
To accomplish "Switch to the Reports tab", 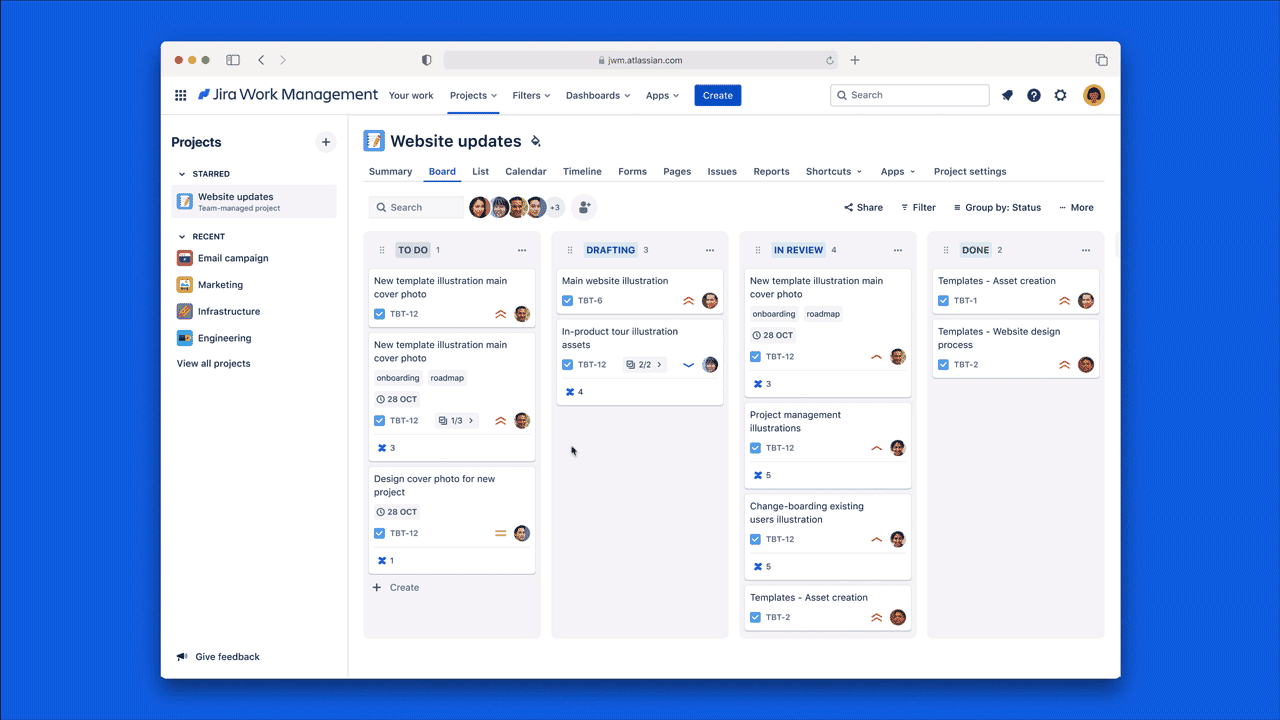I will click(x=771, y=172).
